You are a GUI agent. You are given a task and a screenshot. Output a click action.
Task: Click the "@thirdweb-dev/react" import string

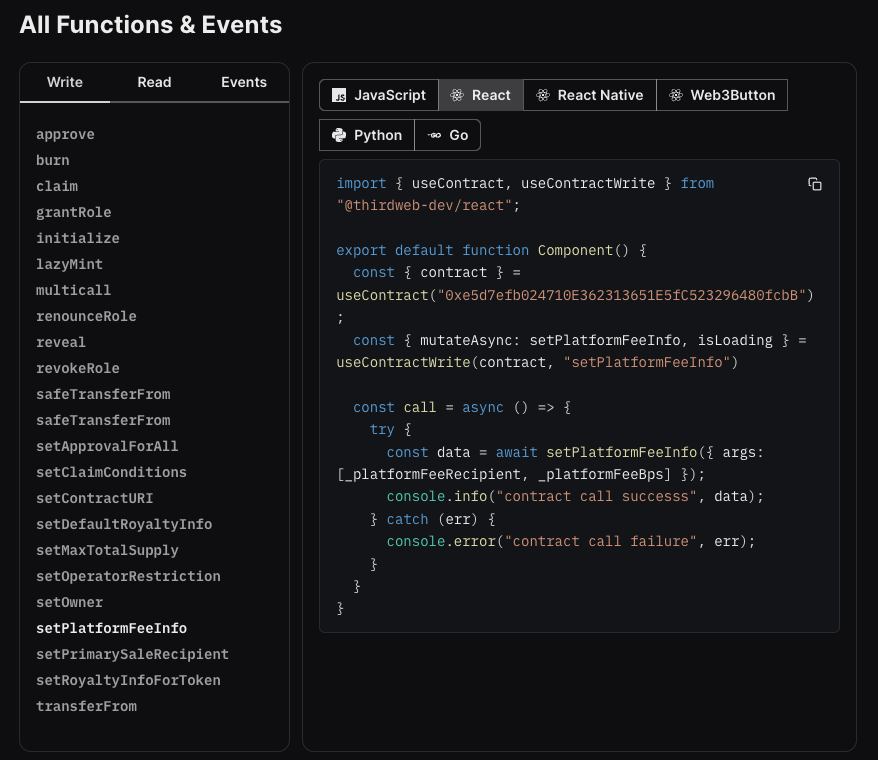click(424, 206)
